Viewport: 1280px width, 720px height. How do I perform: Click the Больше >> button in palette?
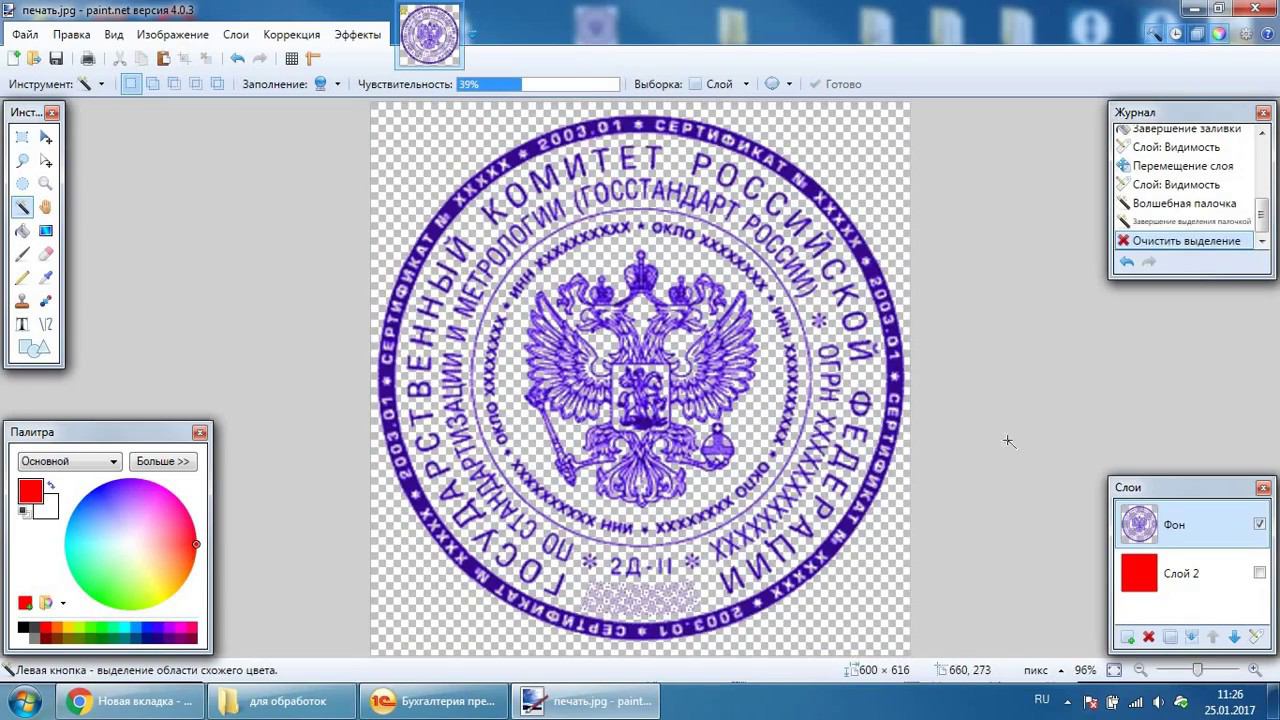click(x=163, y=462)
